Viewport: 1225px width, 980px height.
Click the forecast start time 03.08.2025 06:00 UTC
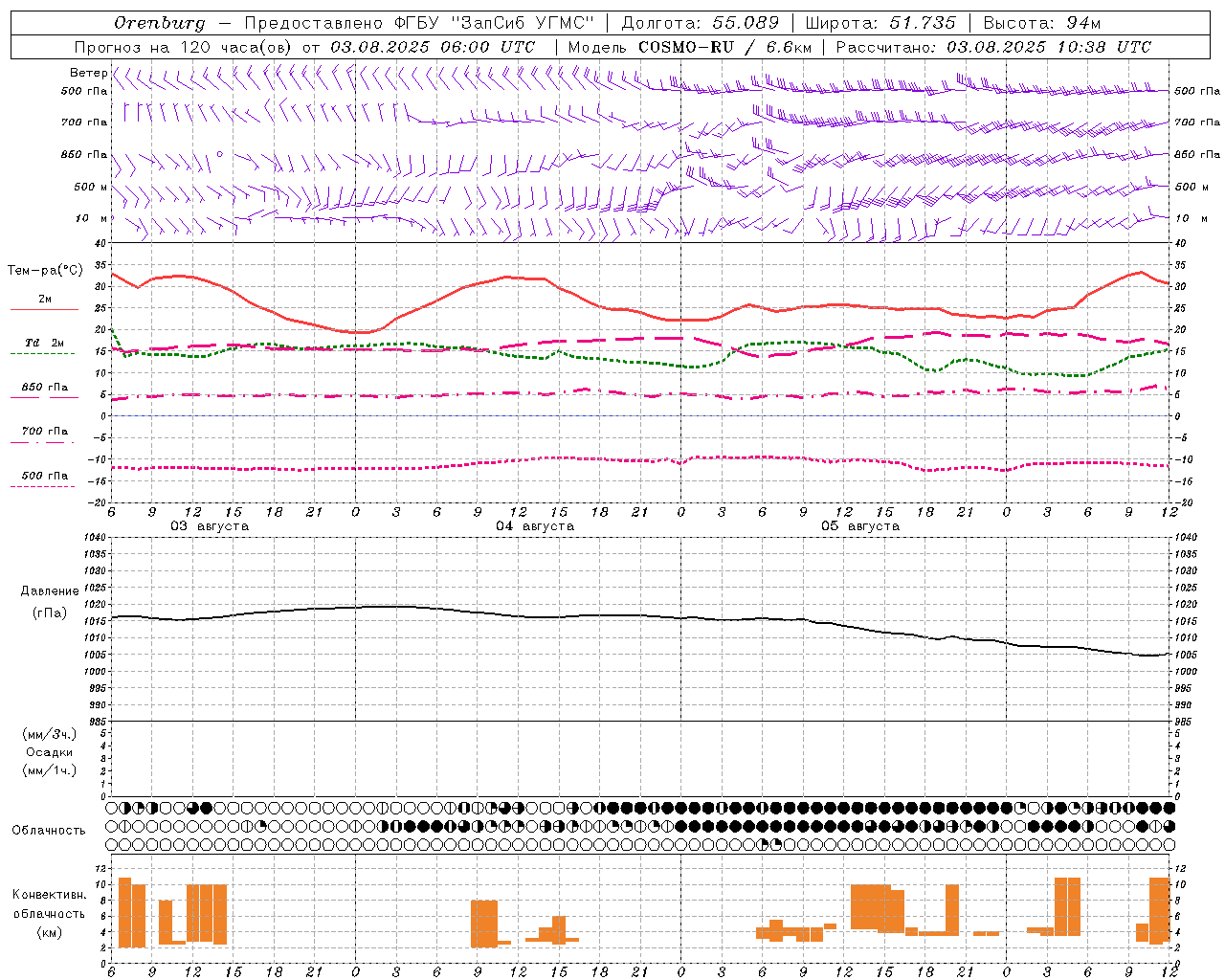[434, 47]
